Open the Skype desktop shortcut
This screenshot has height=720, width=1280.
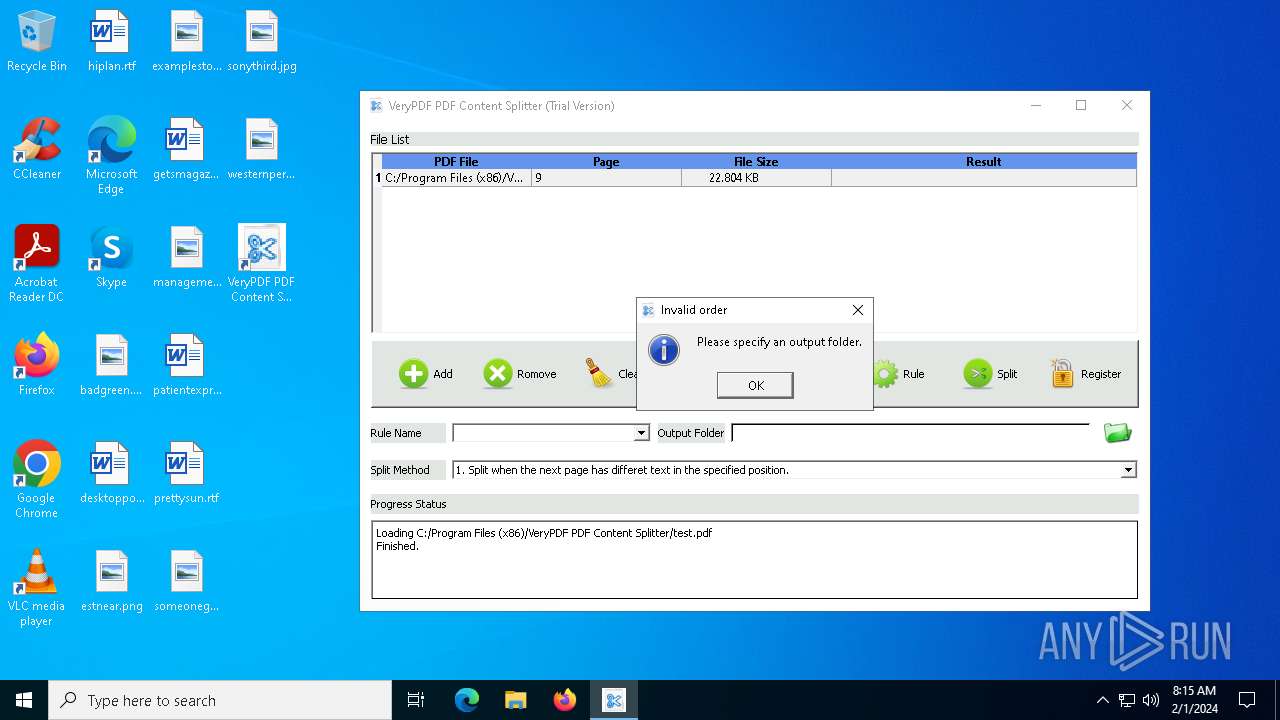111,258
